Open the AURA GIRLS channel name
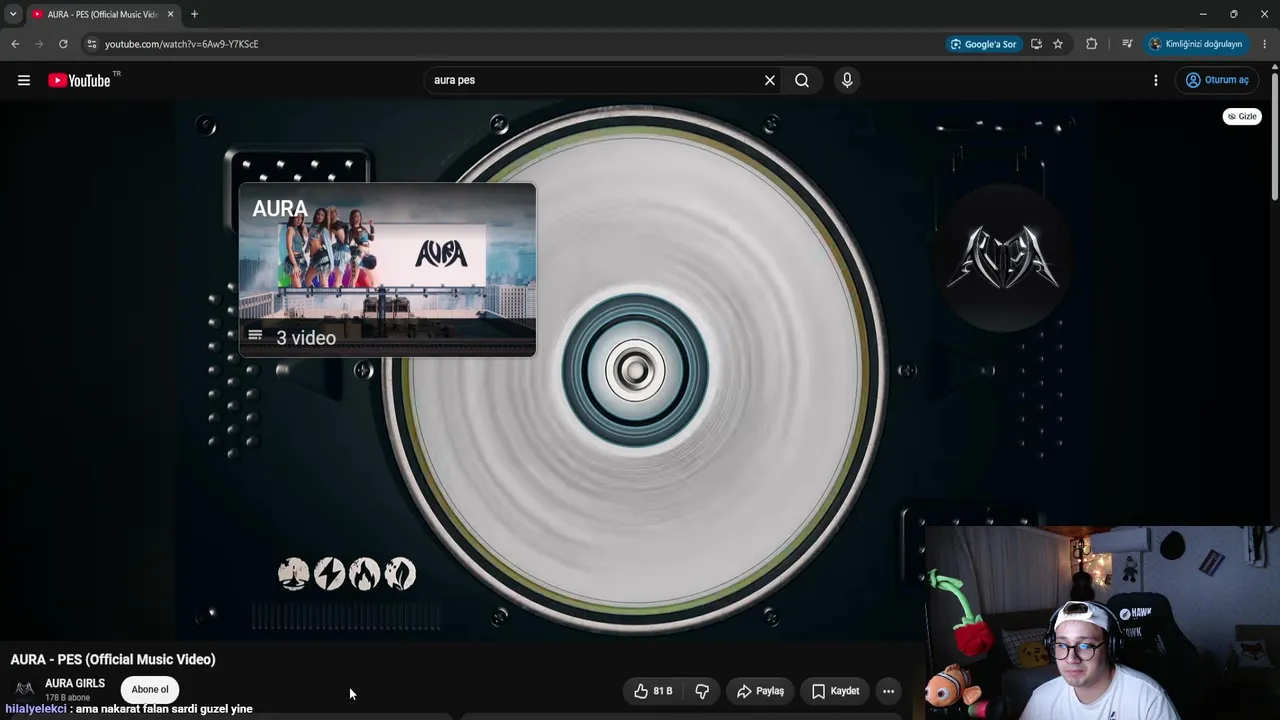This screenshot has width=1280, height=720. coord(75,683)
